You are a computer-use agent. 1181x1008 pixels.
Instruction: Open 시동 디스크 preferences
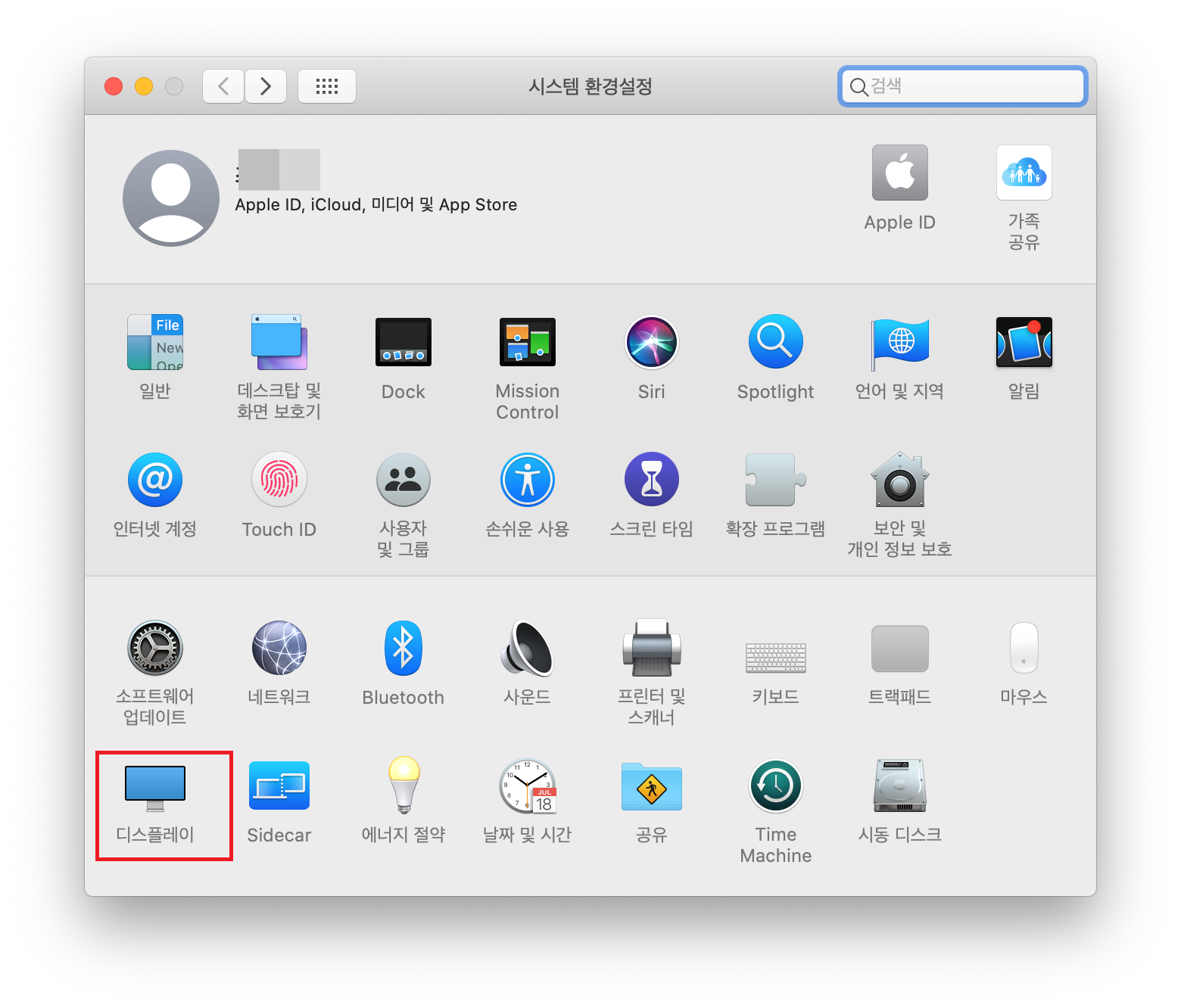click(900, 786)
